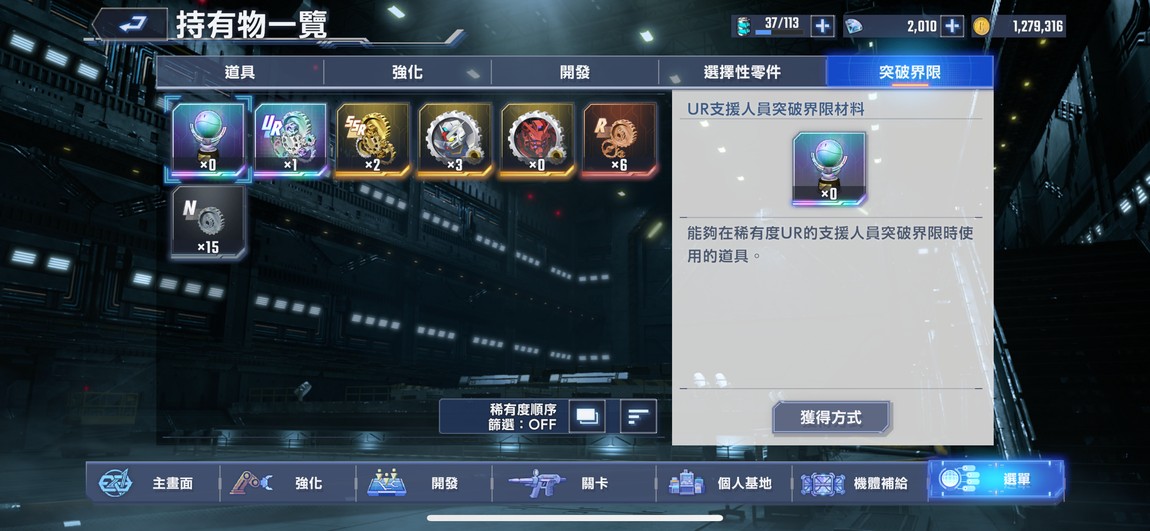Add more stamina with plus button
Image resolution: width=1150 pixels, height=531 pixels.
click(x=822, y=26)
